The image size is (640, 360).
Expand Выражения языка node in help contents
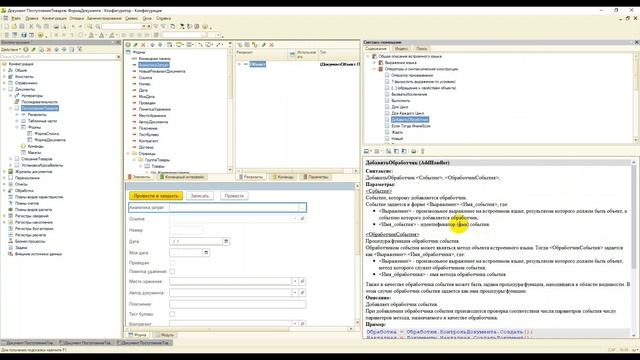pyautogui.click(x=374, y=63)
